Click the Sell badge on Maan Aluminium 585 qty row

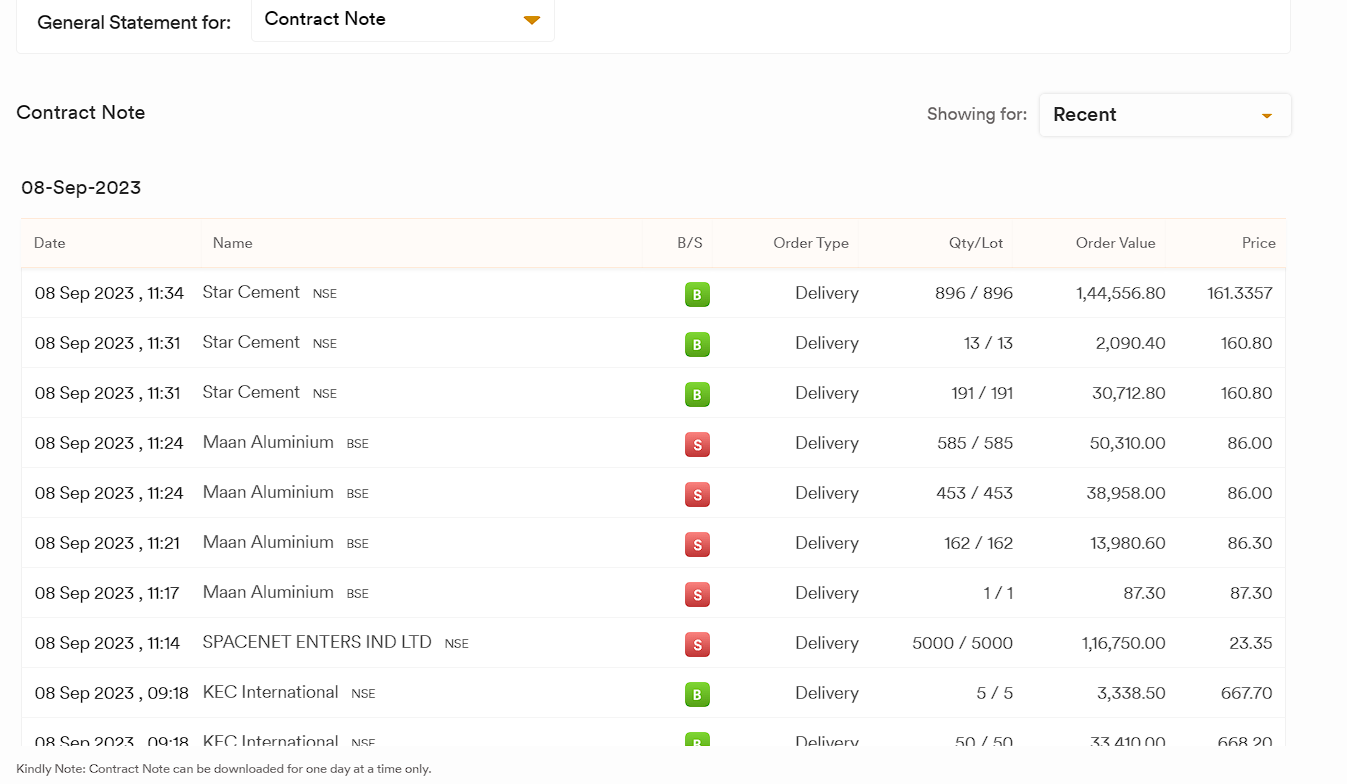(x=697, y=444)
